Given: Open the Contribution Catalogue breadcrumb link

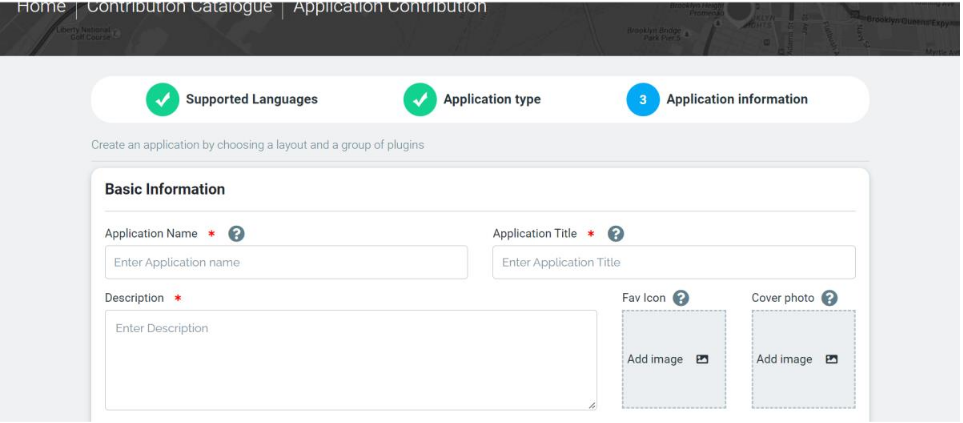Looking at the screenshot, I should (179, 8).
